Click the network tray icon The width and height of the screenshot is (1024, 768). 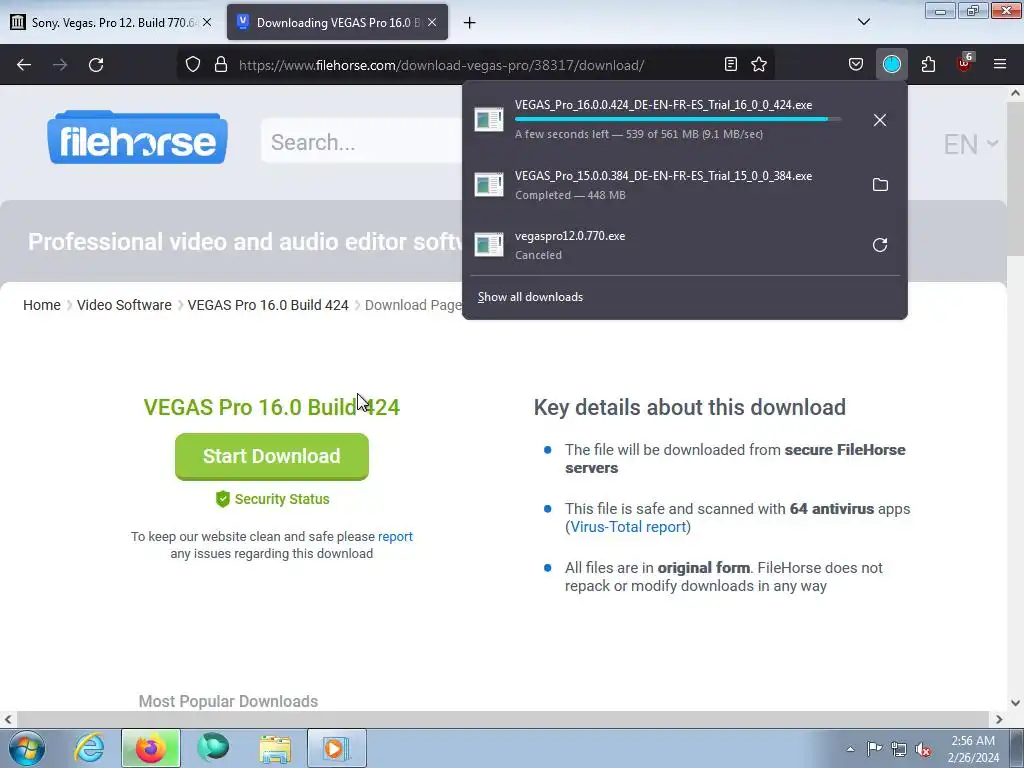pos(899,749)
